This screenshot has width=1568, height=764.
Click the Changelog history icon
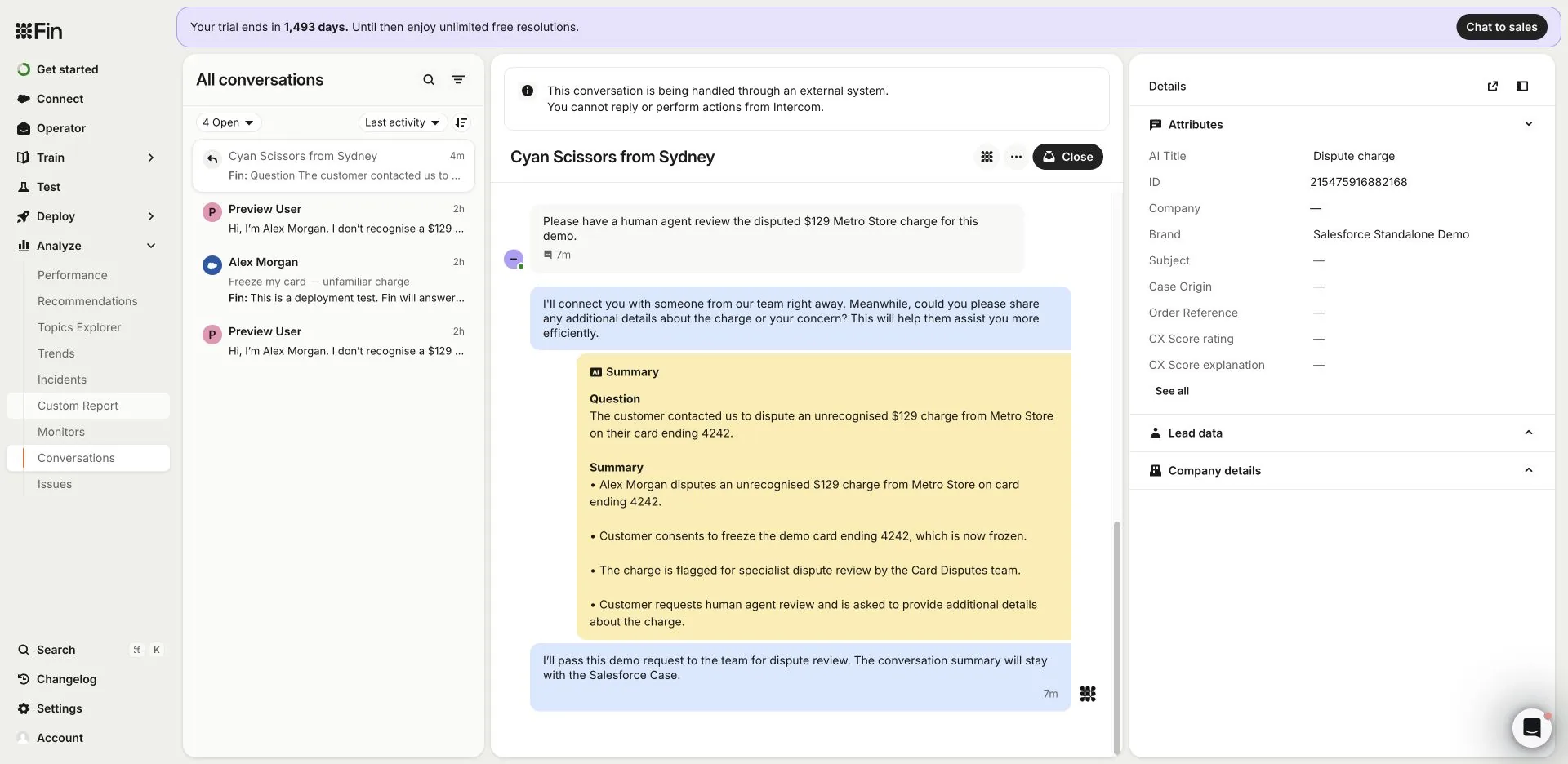pyautogui.click(x=24, y=679)
